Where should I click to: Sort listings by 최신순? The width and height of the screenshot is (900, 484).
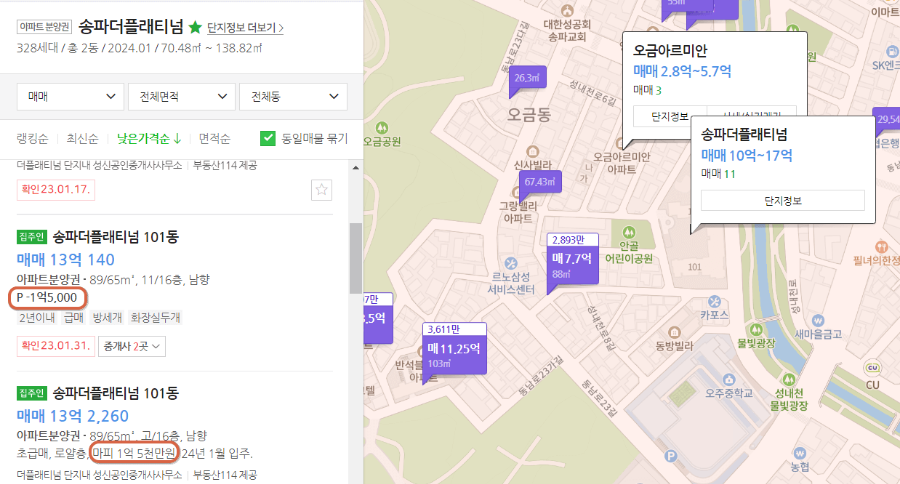pos(82,138)
